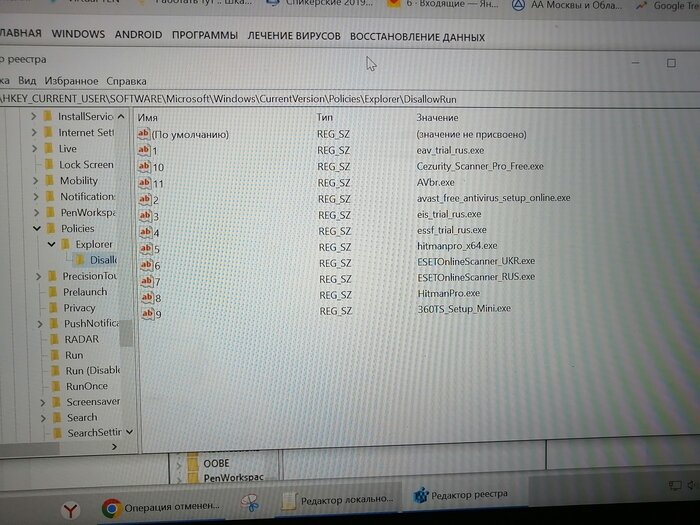Viewport: 700px width, 525px height.
Task: Sort by the Значение column header
Action: [438, 117]
